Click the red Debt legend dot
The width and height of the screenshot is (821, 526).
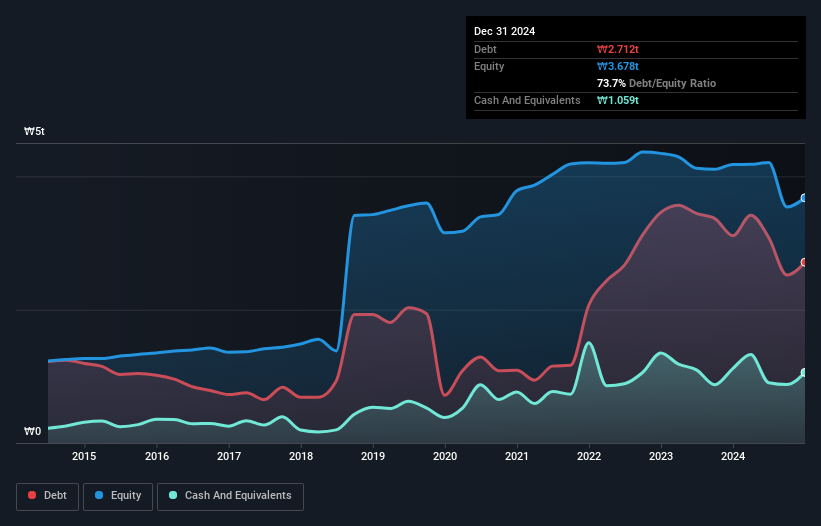tap(32, 495)
